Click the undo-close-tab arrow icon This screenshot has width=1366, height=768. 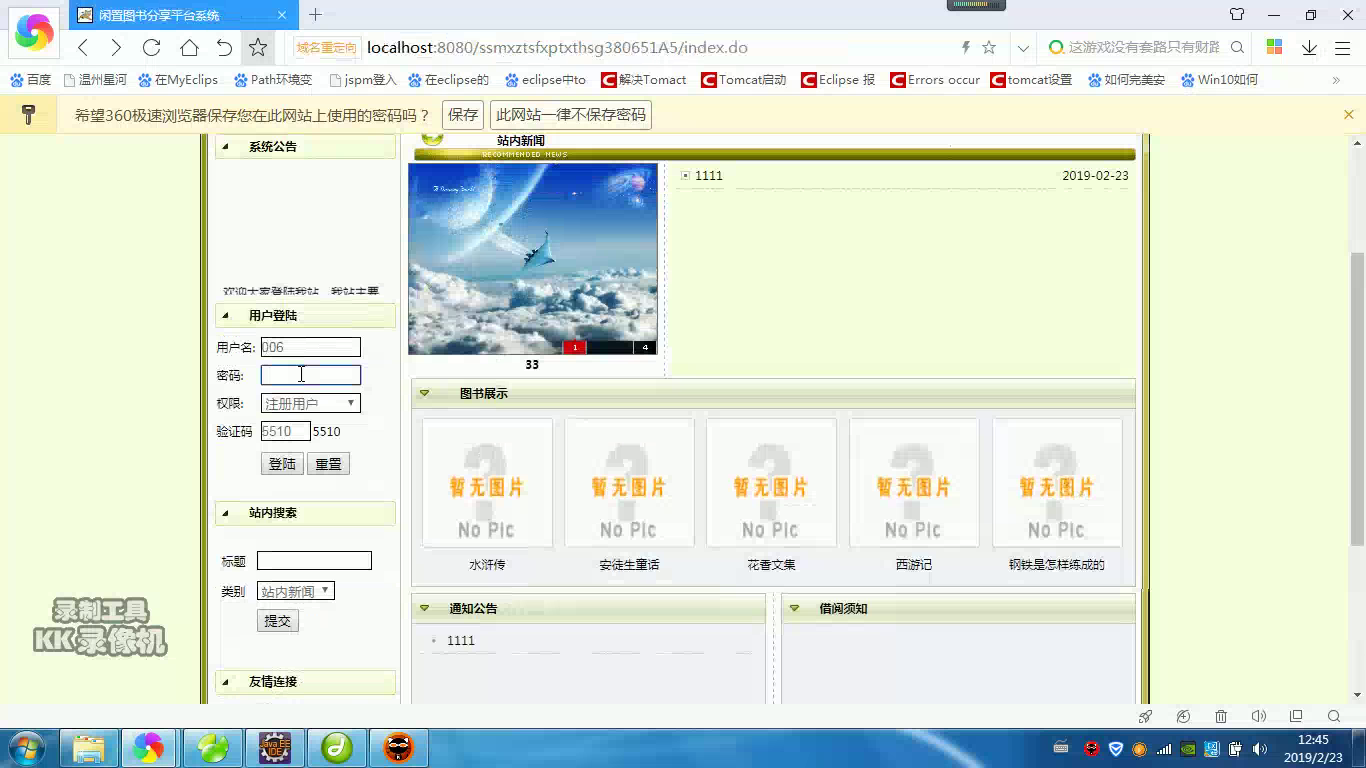click(224, 47)
